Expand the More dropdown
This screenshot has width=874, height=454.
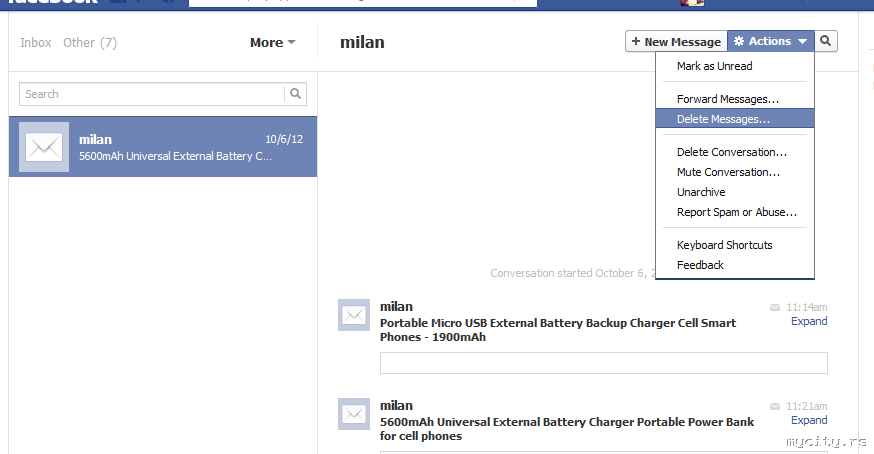coord(272,43)
